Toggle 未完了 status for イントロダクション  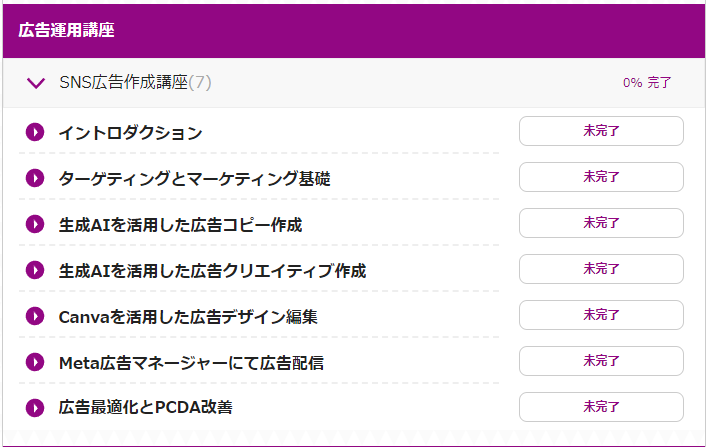point(601,131)
